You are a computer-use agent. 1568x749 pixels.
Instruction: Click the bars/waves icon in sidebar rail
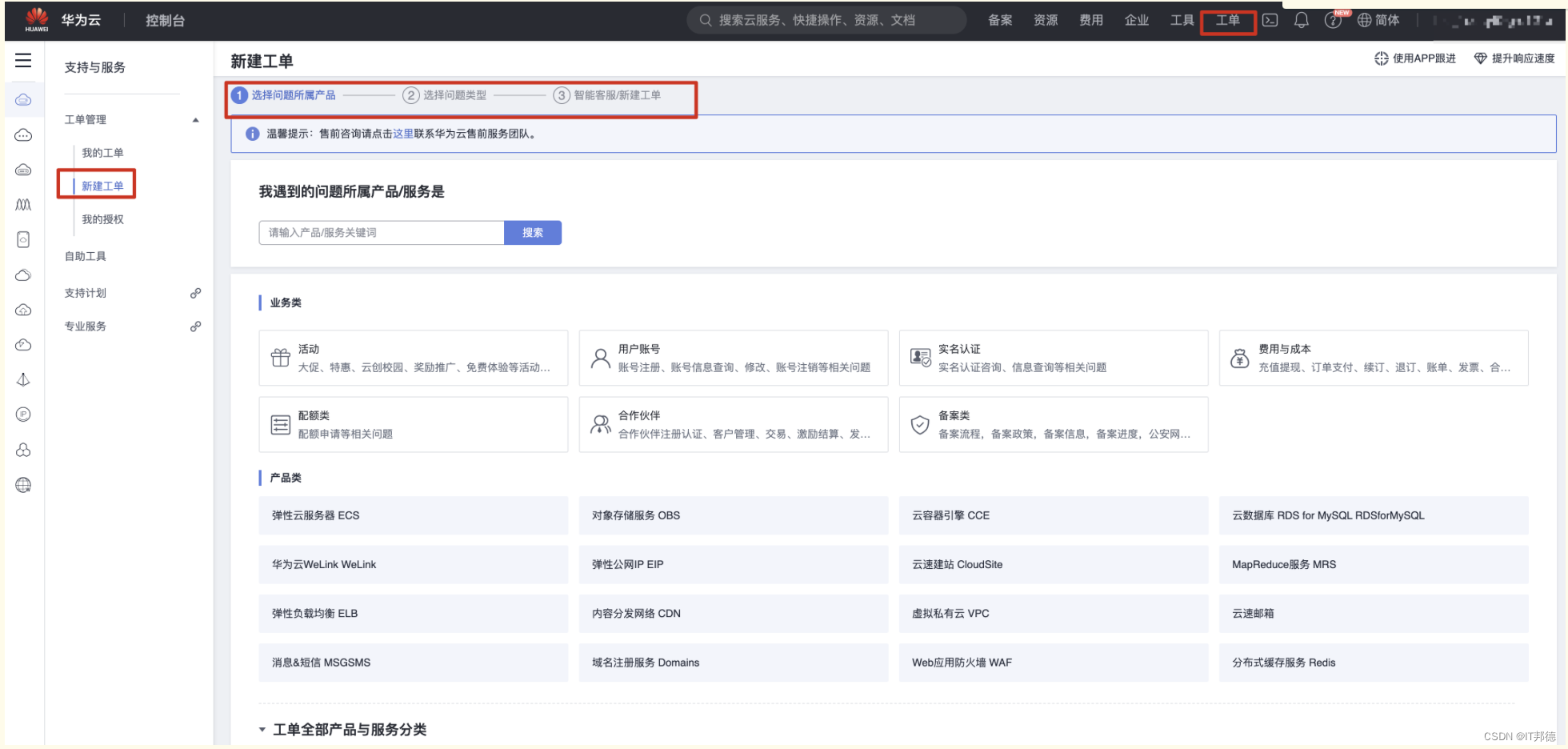[x=23, y=205]
